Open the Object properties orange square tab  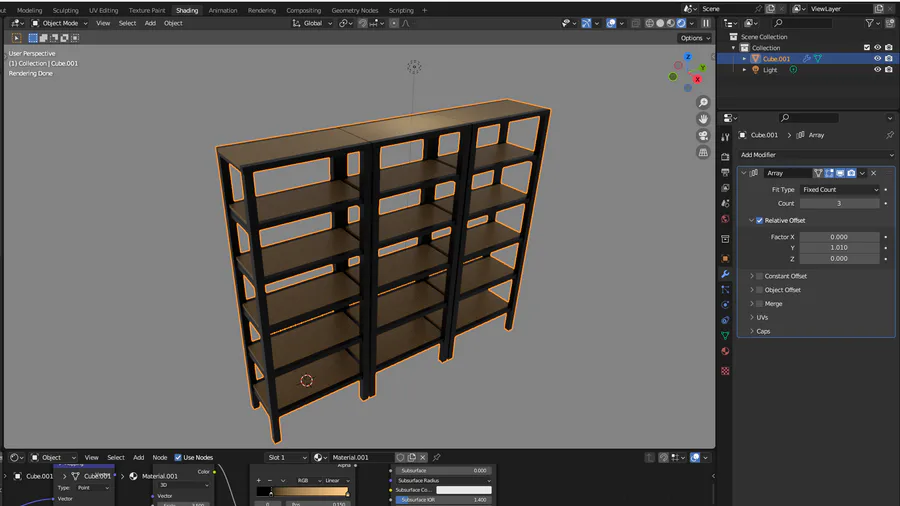725,258
